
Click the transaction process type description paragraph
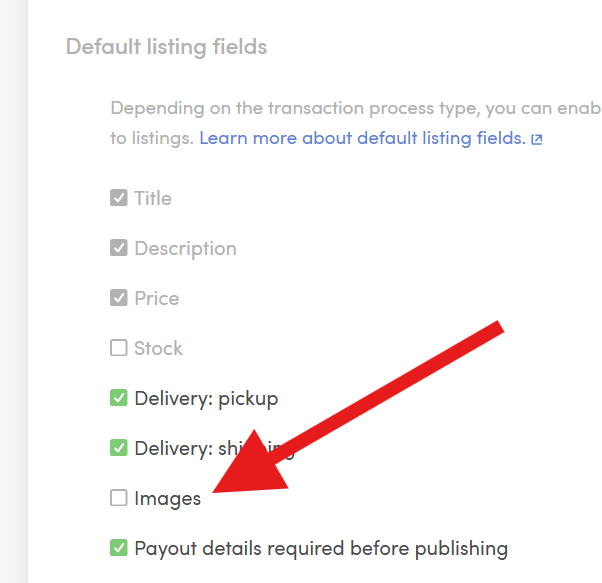click(356, 123)
